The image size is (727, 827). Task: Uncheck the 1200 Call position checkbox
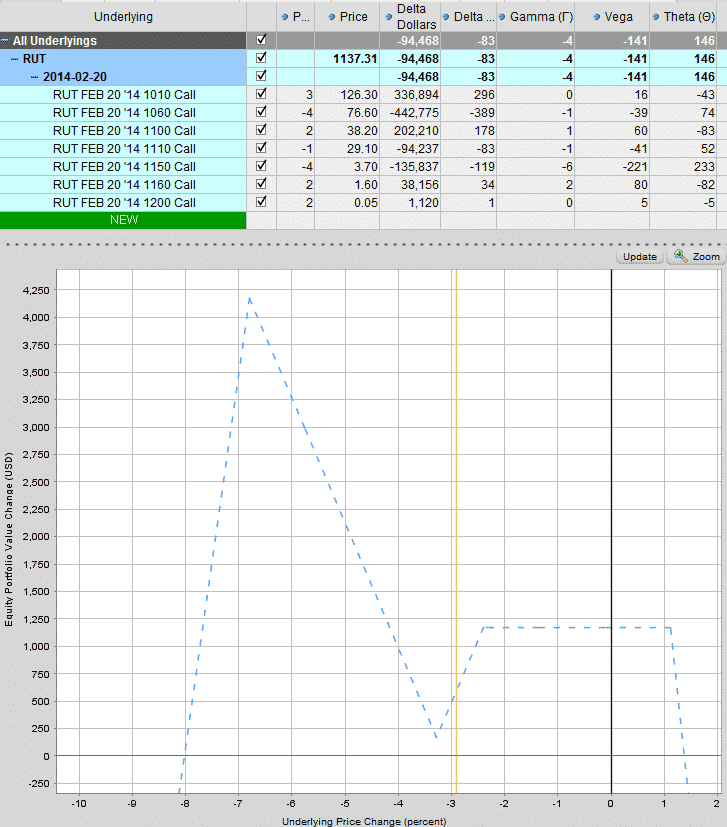coord(261,201)
